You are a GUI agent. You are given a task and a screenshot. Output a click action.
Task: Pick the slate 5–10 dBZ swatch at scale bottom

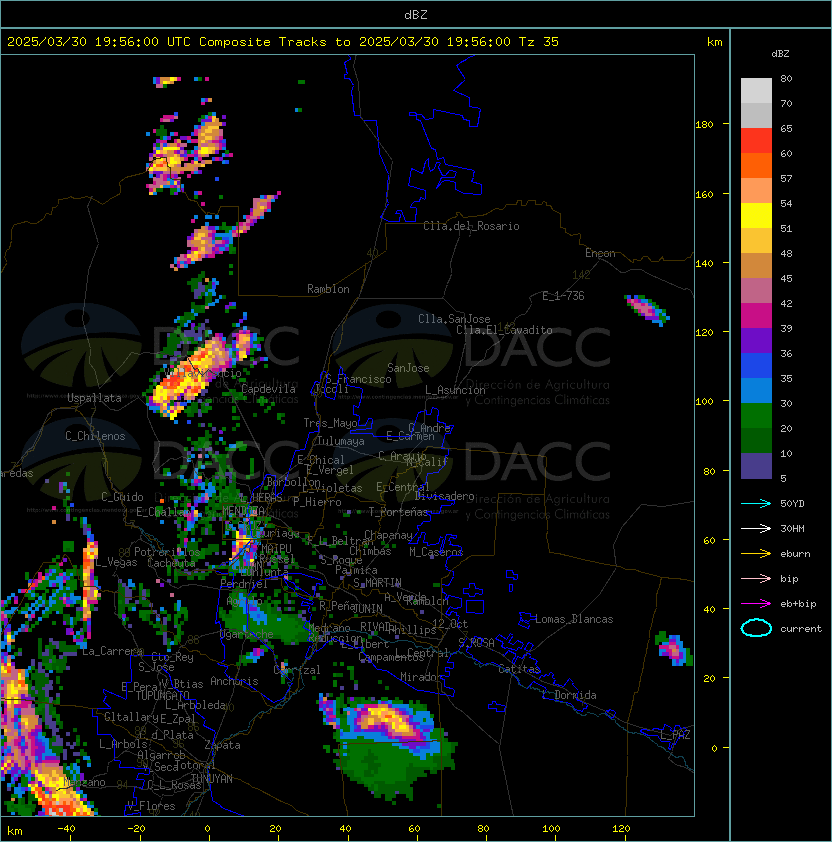tap(756, 466)
